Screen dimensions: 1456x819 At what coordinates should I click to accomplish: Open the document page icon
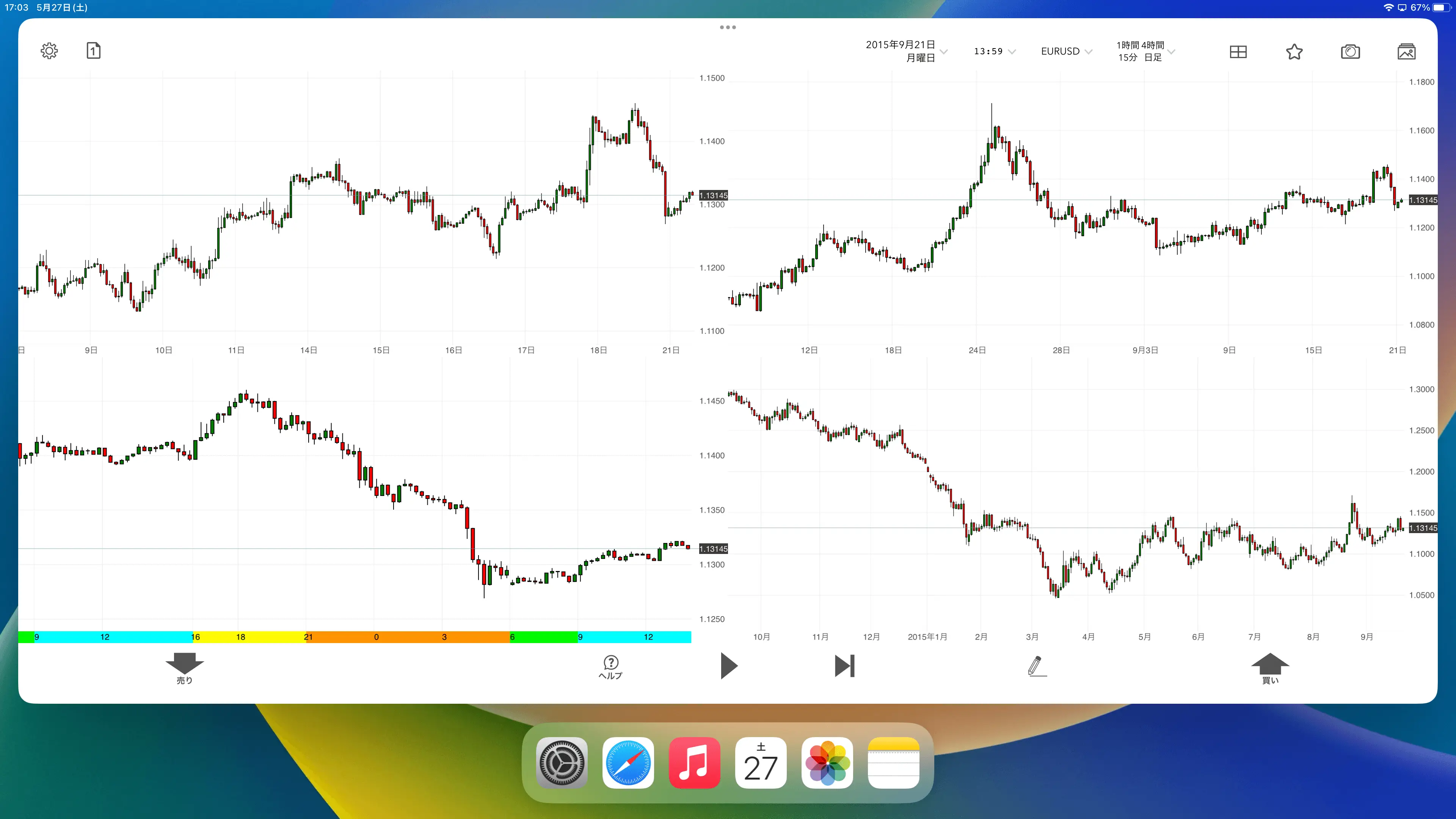point(94,50)
